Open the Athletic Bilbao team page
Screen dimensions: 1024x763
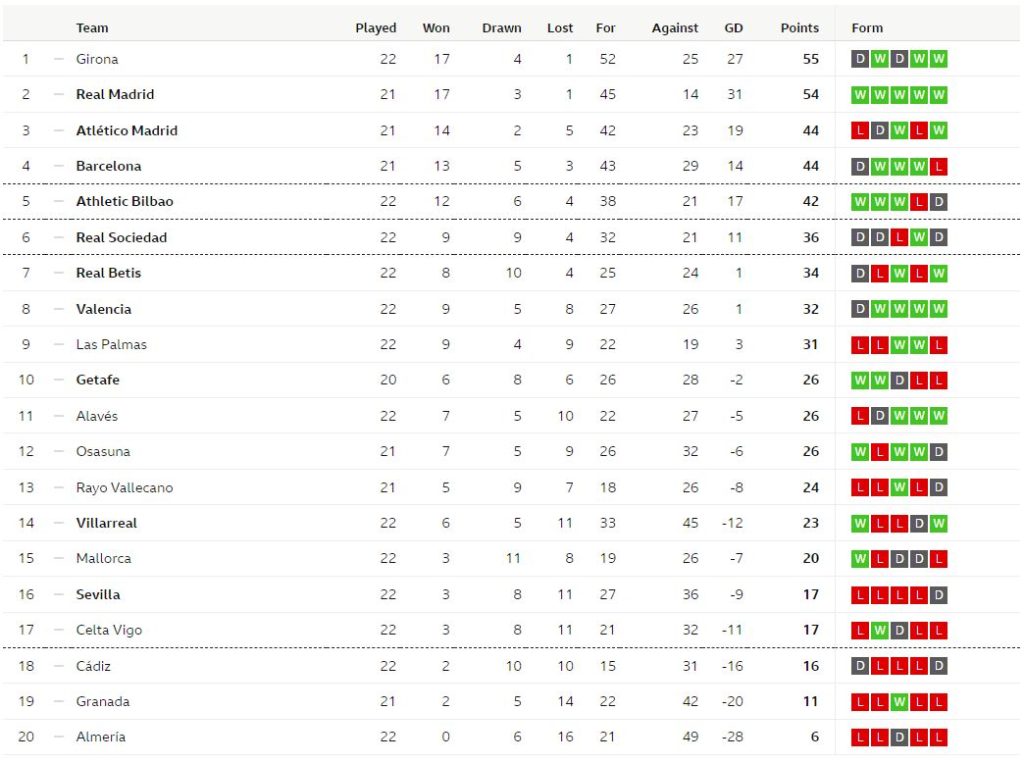124,202
